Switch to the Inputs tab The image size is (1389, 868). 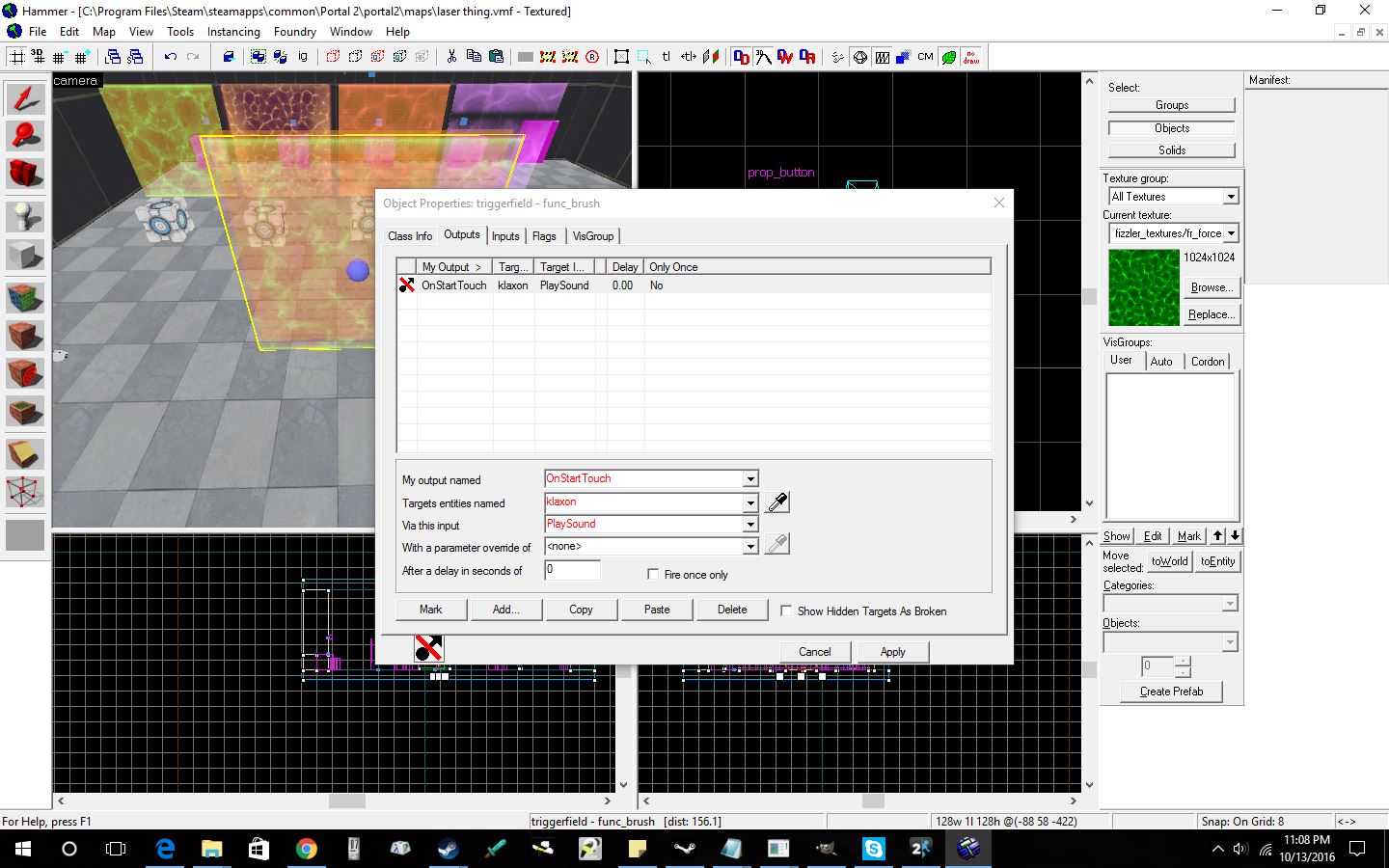click(505, 236)
